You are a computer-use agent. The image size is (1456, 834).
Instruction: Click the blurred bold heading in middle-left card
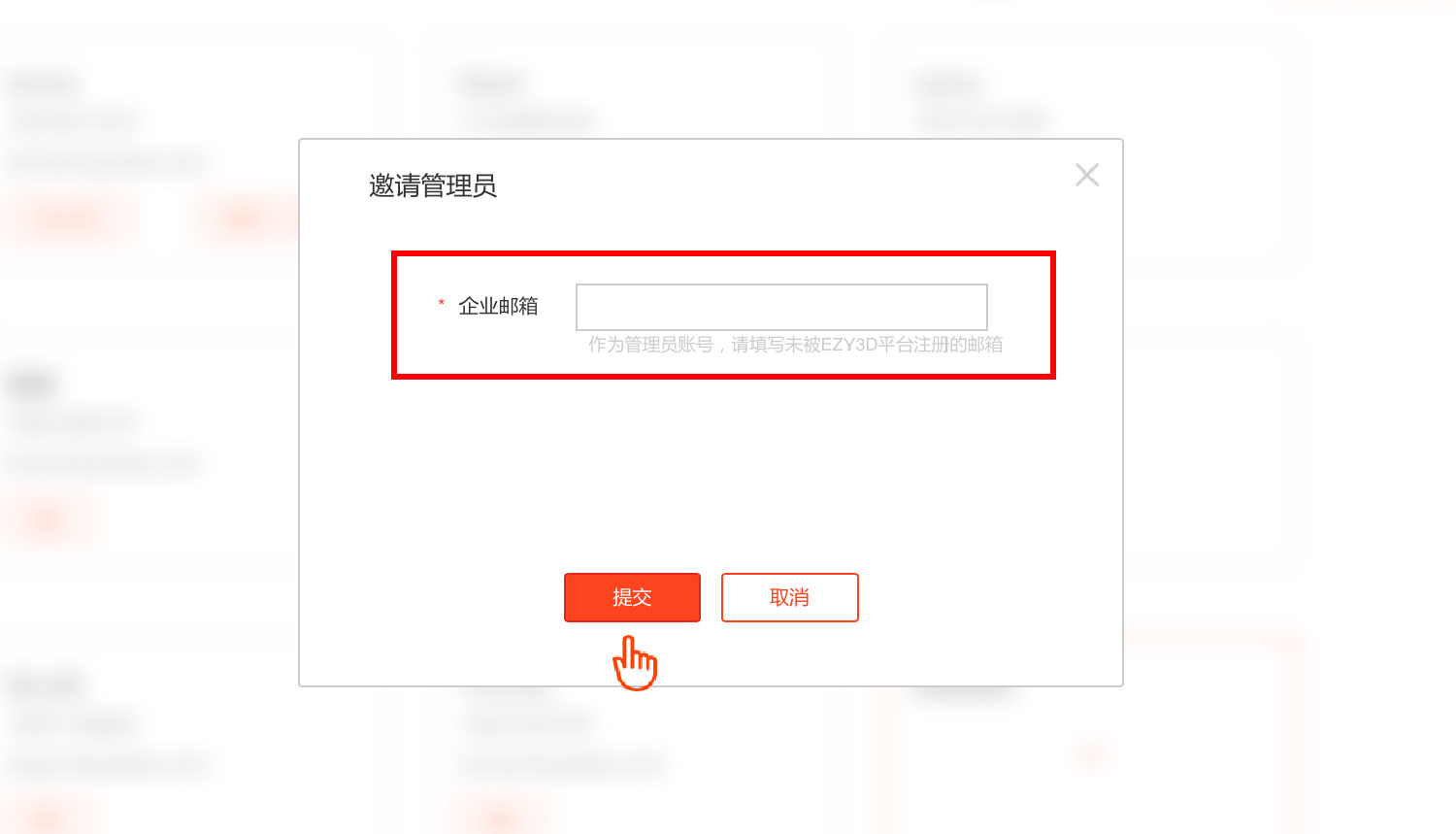click(x=31, y=384)
